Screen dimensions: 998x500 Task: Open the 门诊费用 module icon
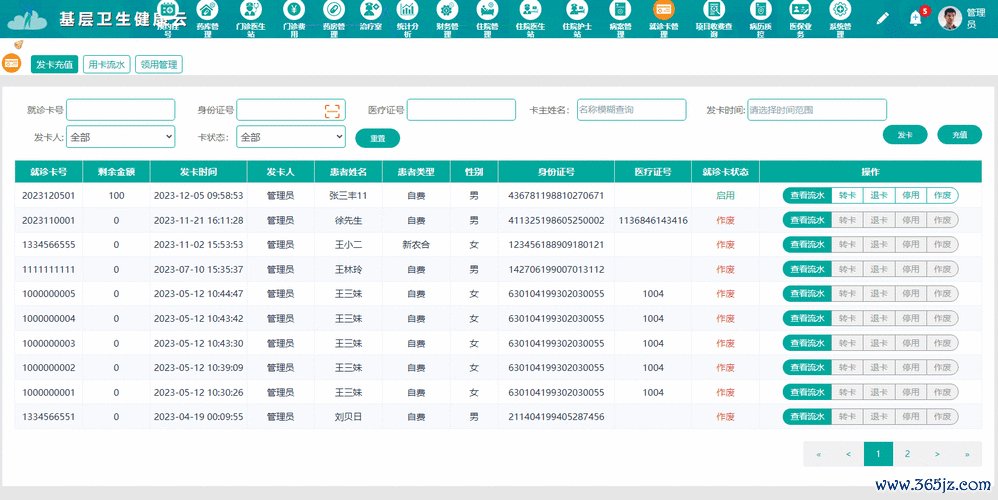coord(294,10)
